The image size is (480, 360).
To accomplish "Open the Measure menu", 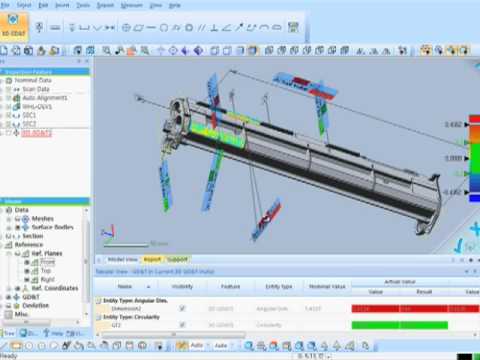I will (131, 5).
